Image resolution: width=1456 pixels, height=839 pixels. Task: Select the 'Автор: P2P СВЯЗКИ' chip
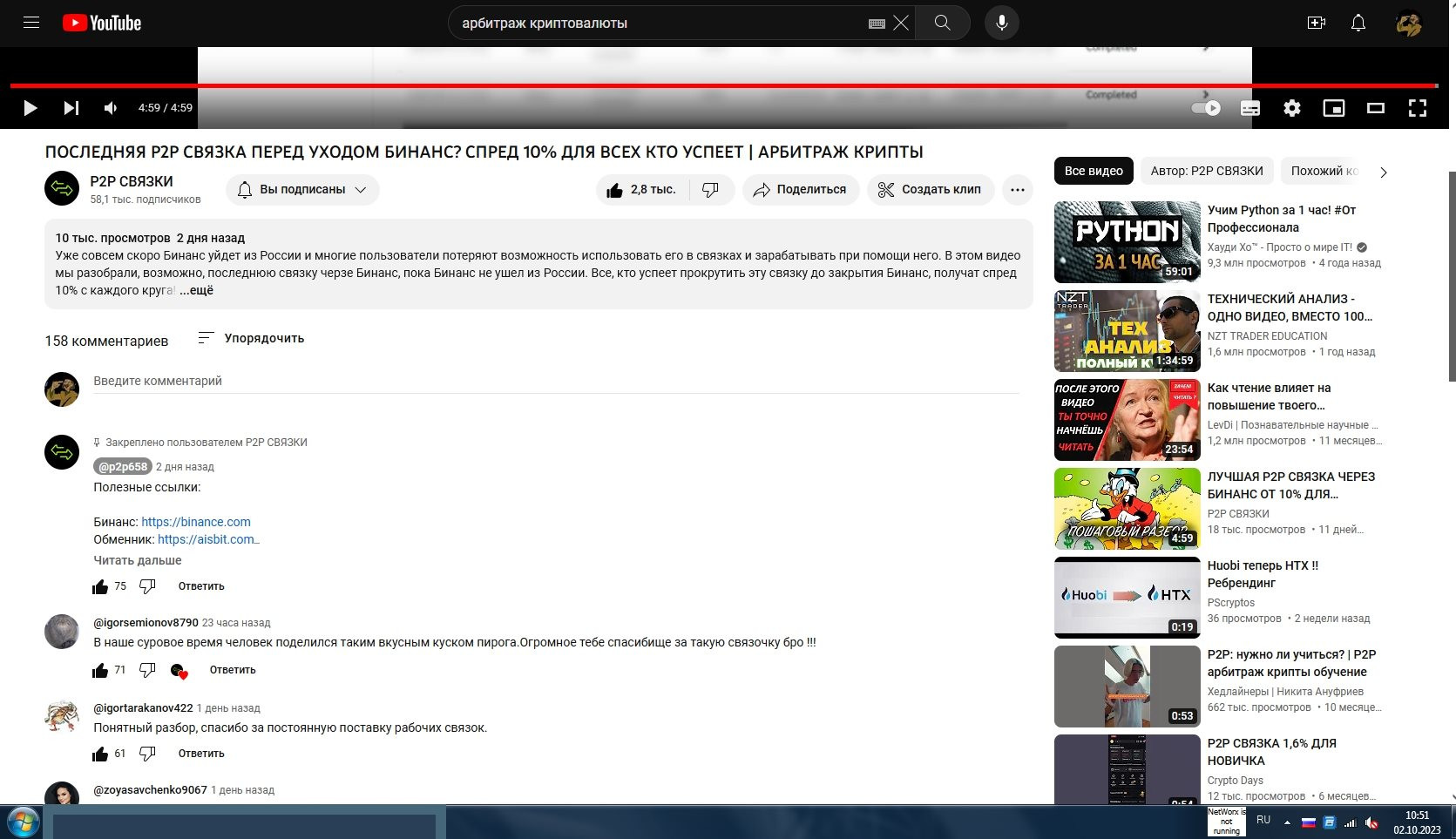(1207, 171)
